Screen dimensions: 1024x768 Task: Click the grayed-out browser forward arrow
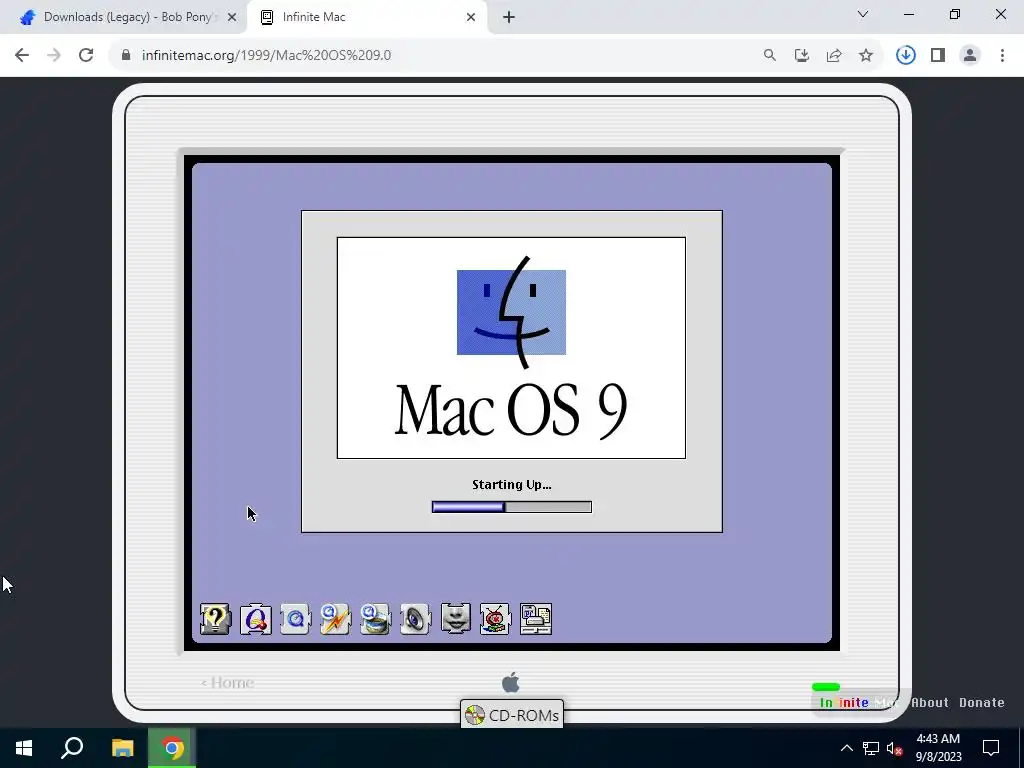click(54, 55)
